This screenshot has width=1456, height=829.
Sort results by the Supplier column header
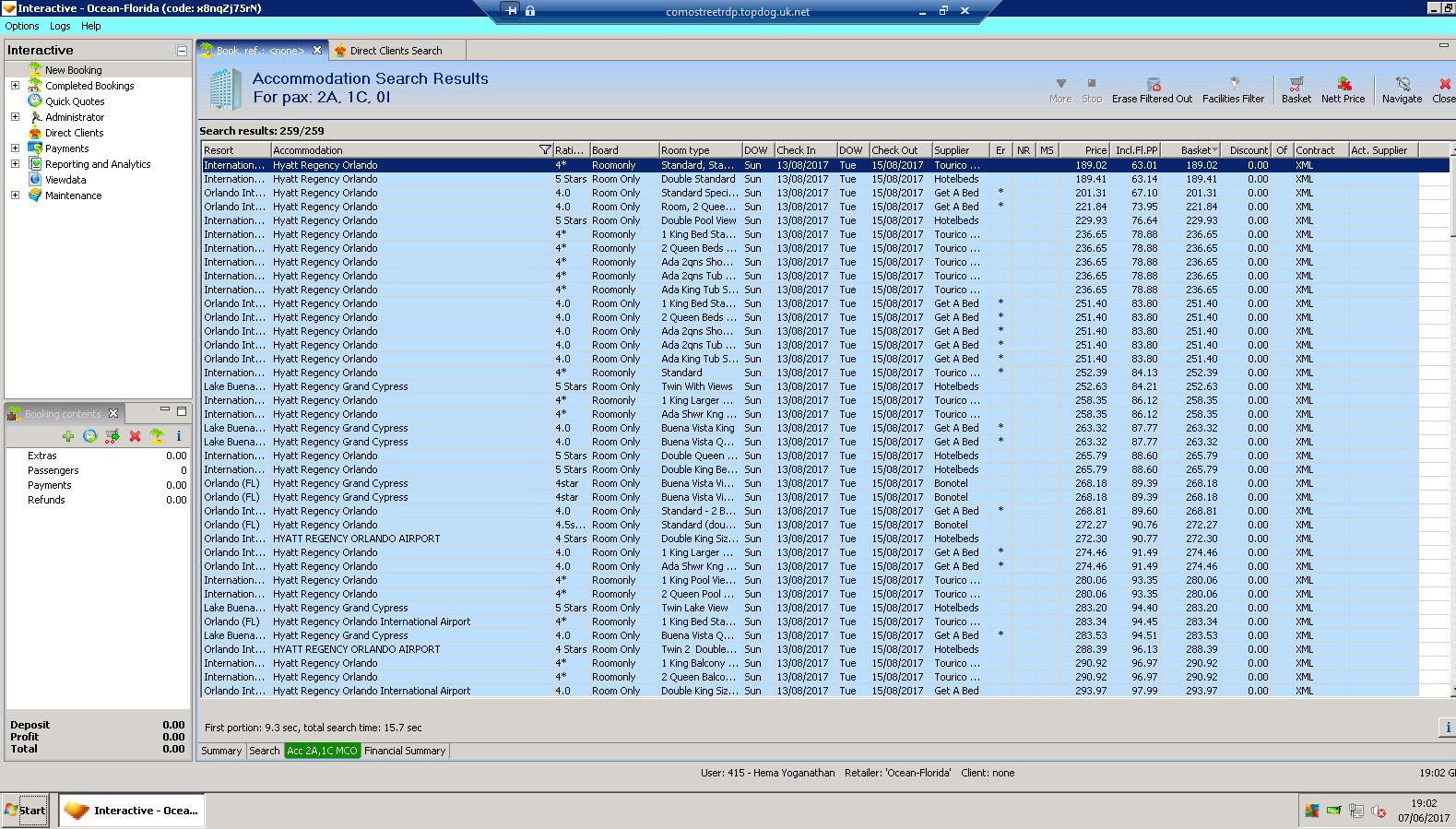(x=960, y=150)
